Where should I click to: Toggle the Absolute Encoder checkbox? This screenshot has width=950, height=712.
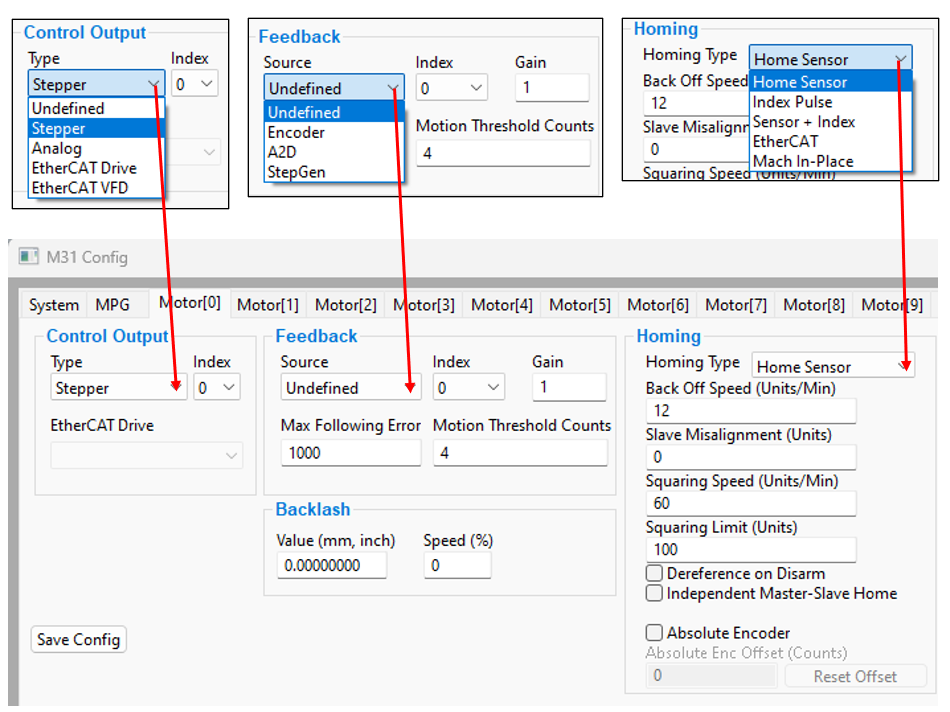tap(655, 633)
